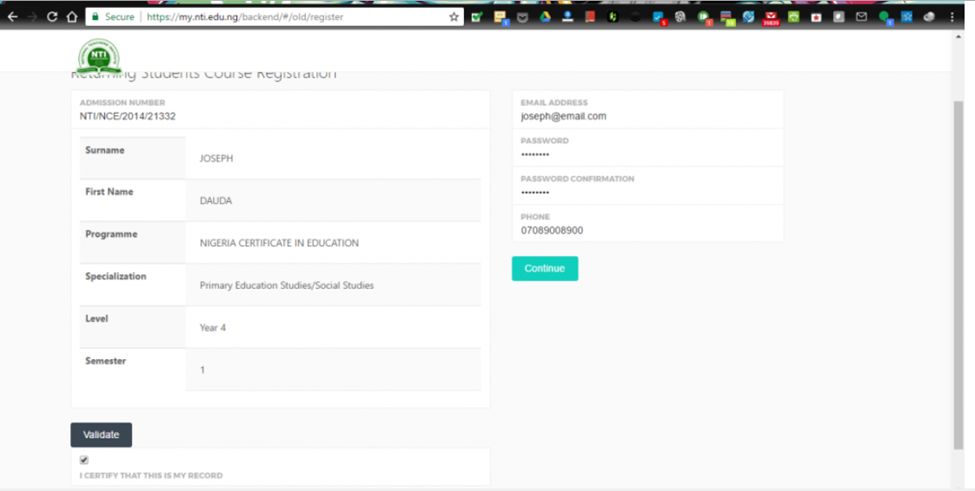This screenshot has width=975, height=491.
Task: Toggle the certify my record checkbox
Action: tap(84, 460)
